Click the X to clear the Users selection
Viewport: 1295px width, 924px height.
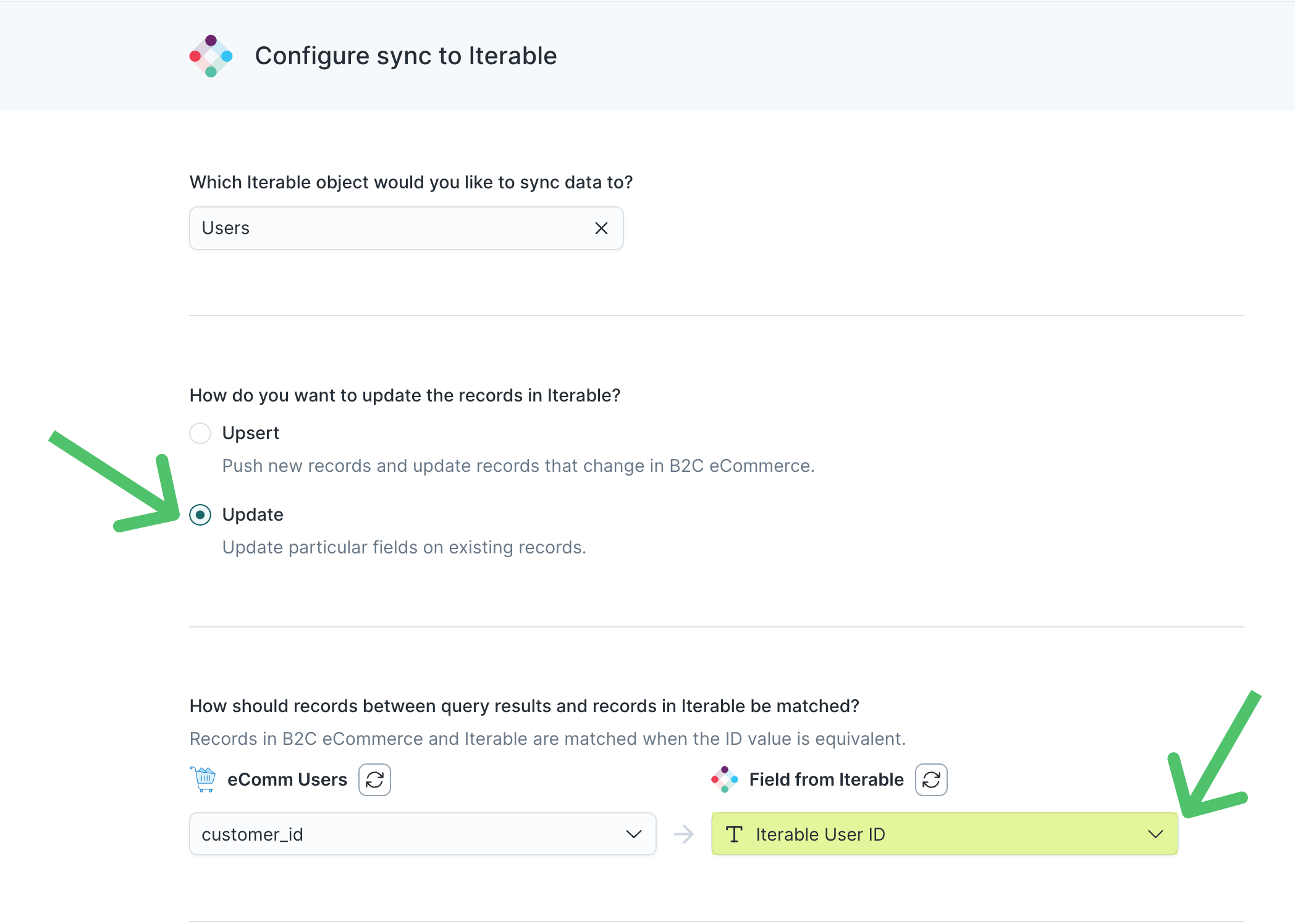[601, 228]
